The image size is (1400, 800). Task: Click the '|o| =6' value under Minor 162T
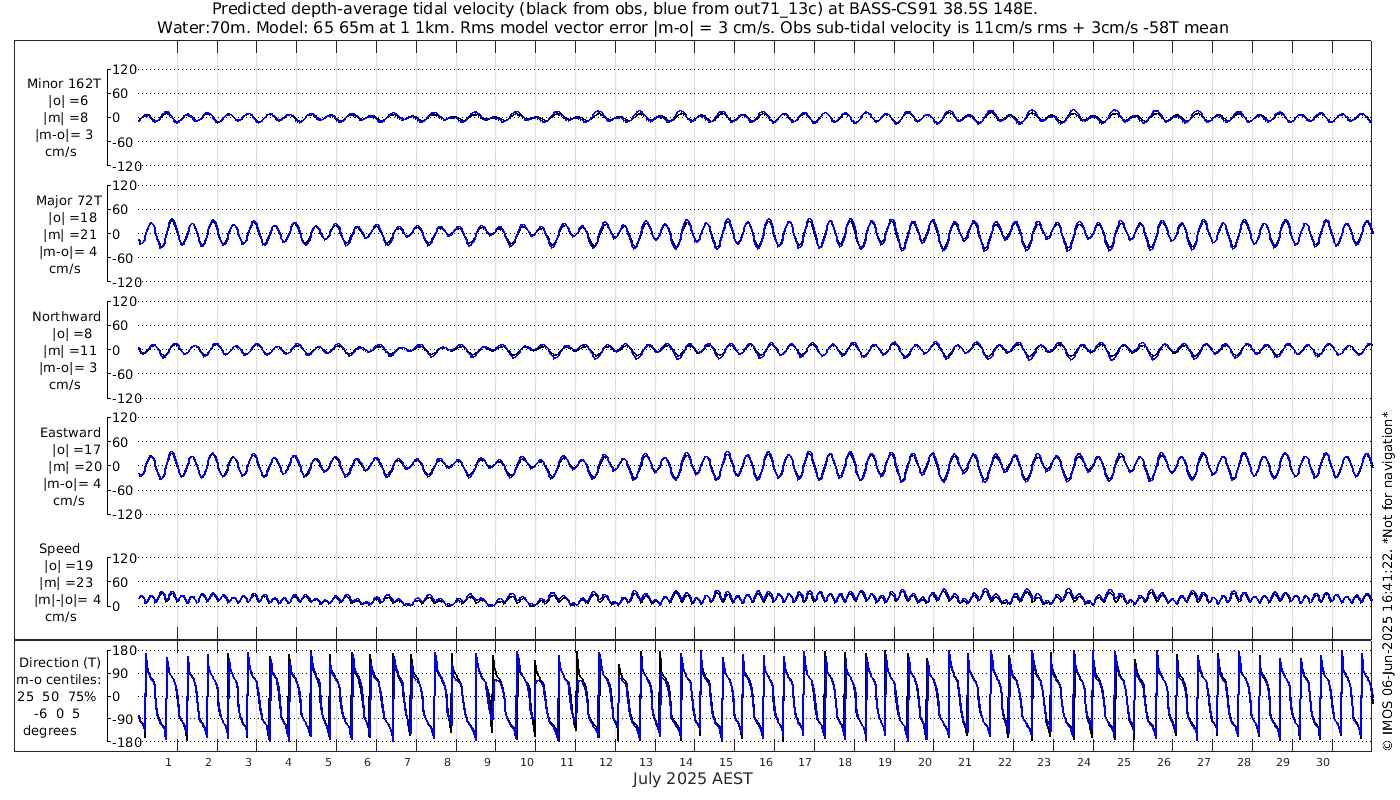(x=69, y=100)
